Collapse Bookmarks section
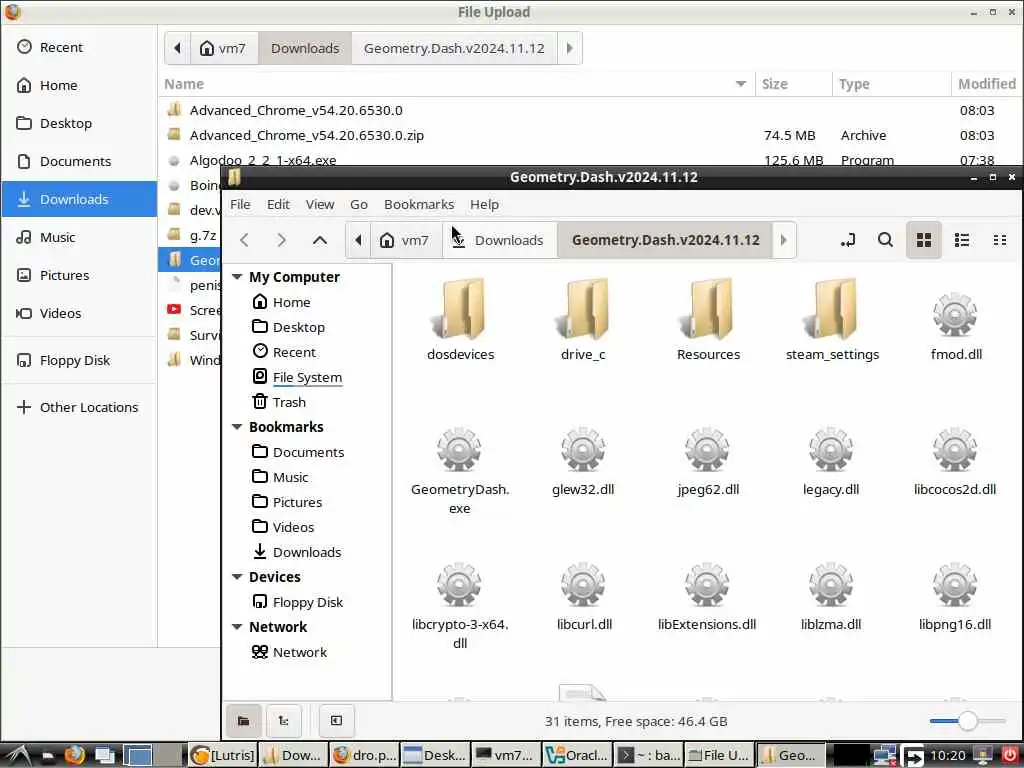Image resolution: width=1024 pixels, height=768 pixels. click(237, 426)
